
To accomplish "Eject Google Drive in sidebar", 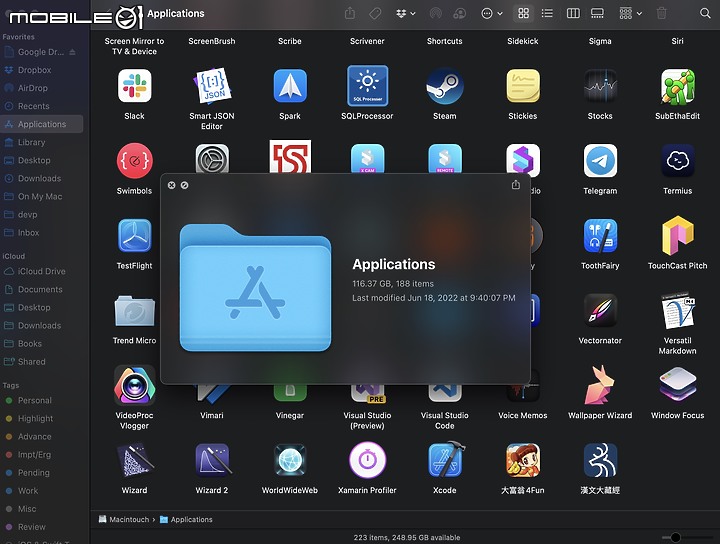I will coord(72,52).
